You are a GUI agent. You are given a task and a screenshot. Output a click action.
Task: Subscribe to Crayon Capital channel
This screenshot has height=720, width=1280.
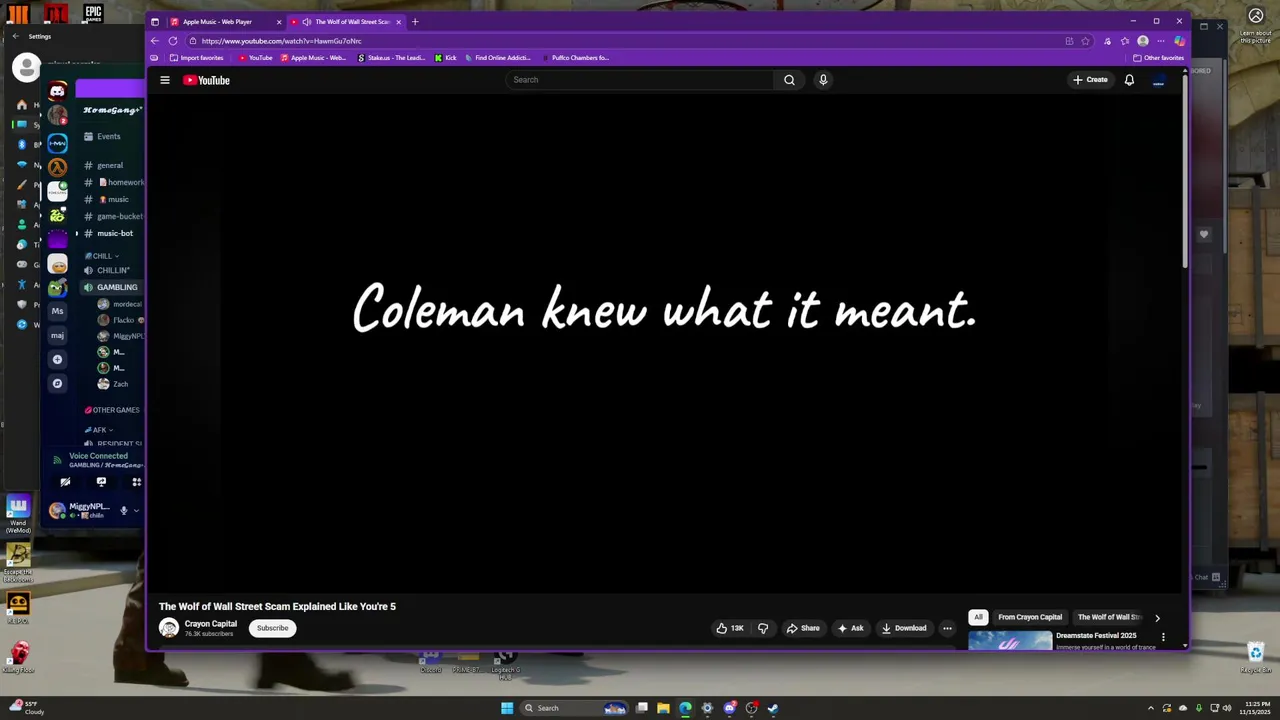click(272, 628)
